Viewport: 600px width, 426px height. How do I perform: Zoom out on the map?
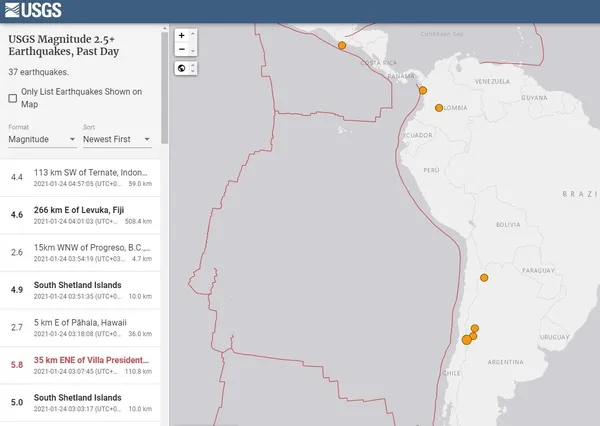pos(181,49)
